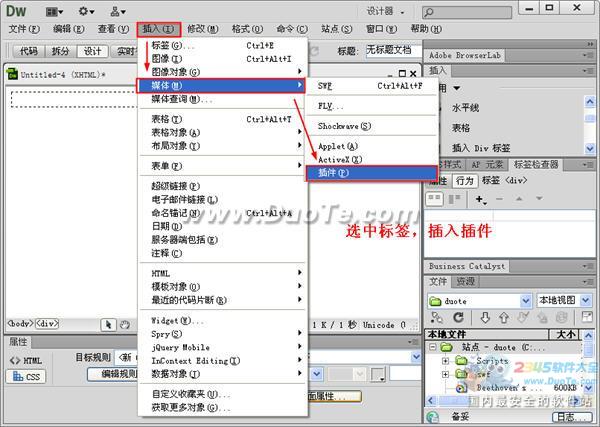Open the jQuery Mobile submenu
This screenshot has height=427, width=600.
click(x=222, y=347)
